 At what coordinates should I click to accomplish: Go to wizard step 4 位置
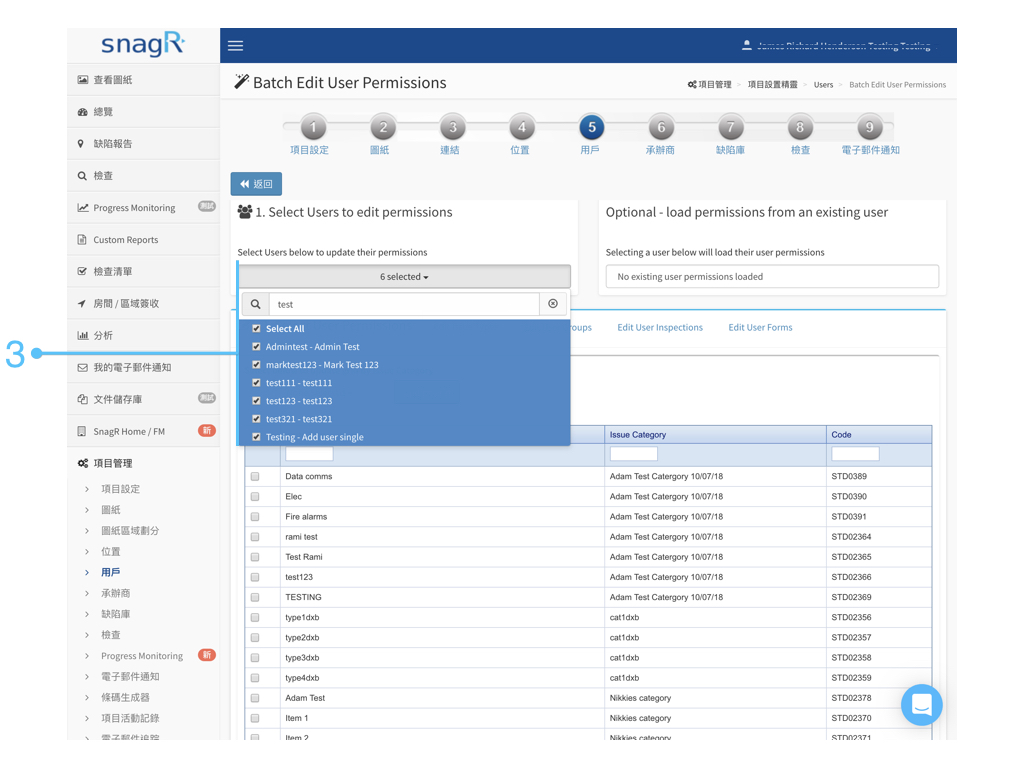click(522, 127)
